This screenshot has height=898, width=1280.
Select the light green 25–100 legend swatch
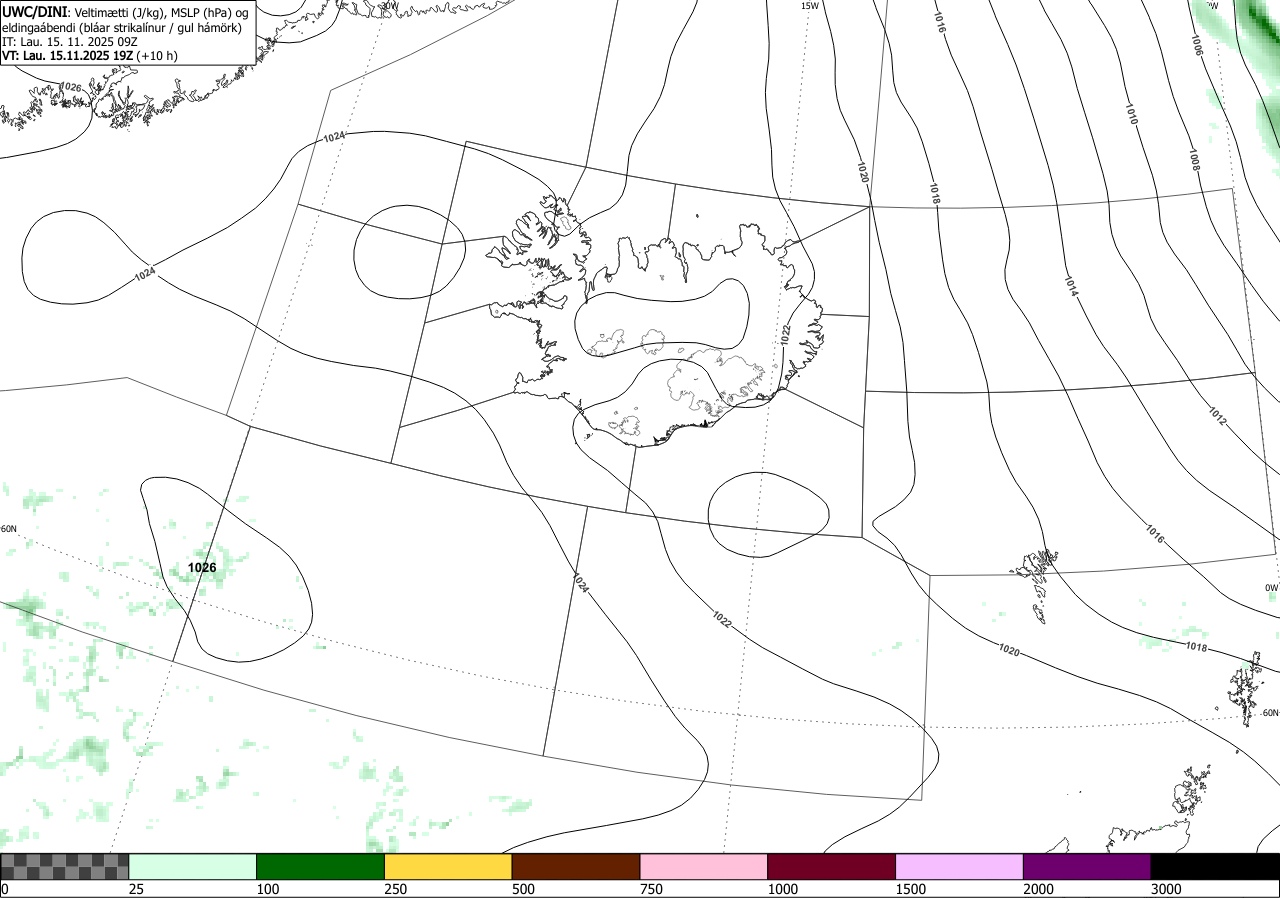(193, 866)
